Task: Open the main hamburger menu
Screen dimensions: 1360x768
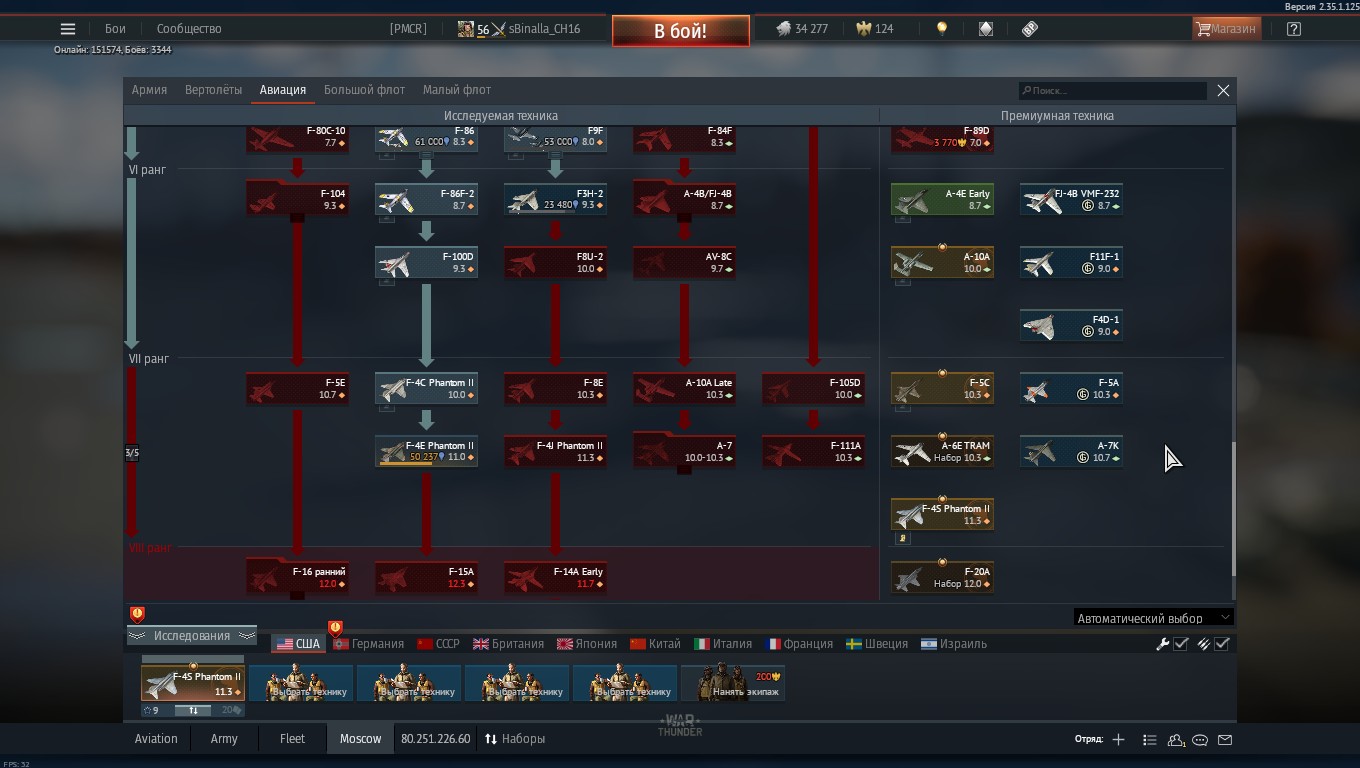Action: pos(68,29)
